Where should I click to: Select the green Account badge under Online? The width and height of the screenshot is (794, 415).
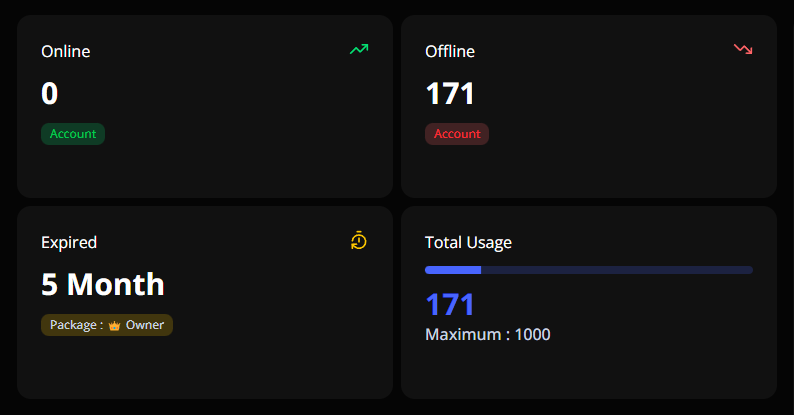(73, 134)
